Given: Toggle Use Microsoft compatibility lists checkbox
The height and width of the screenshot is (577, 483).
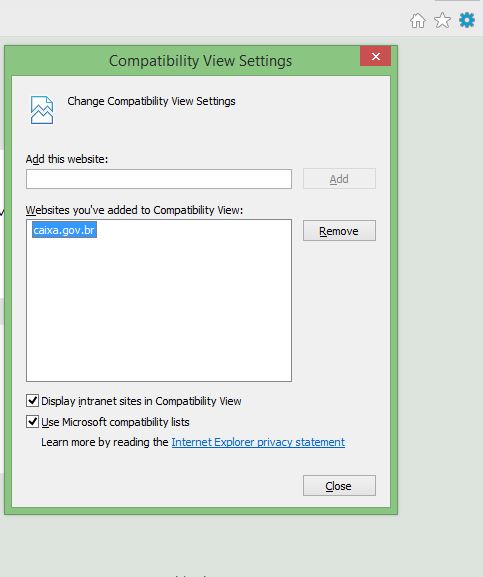Looking at the screenshot, I should click(x=32, y=422).
